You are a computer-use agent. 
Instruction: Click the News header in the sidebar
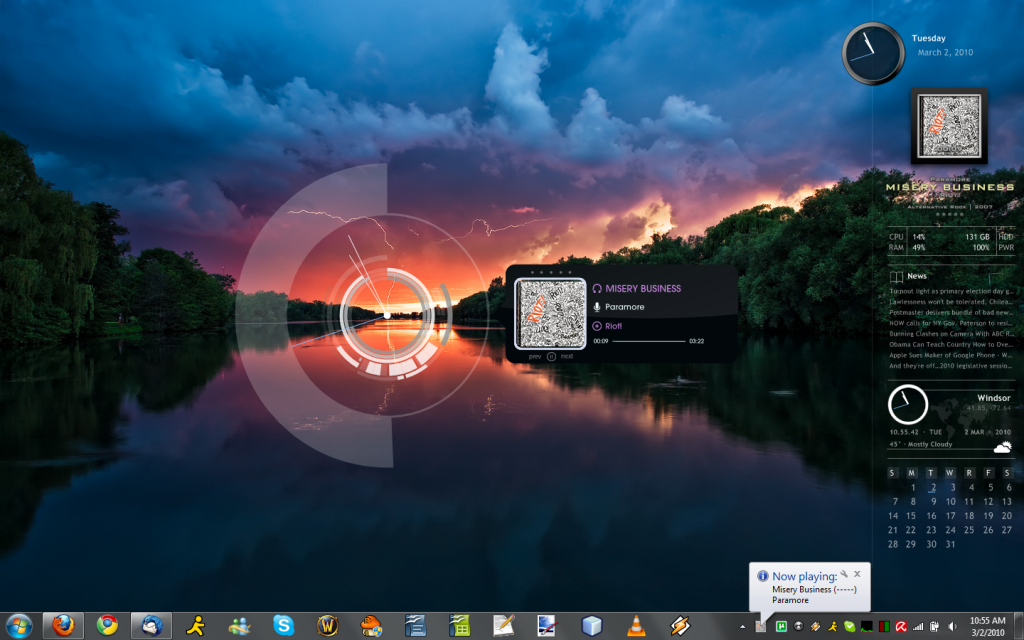tap(916, 276)
